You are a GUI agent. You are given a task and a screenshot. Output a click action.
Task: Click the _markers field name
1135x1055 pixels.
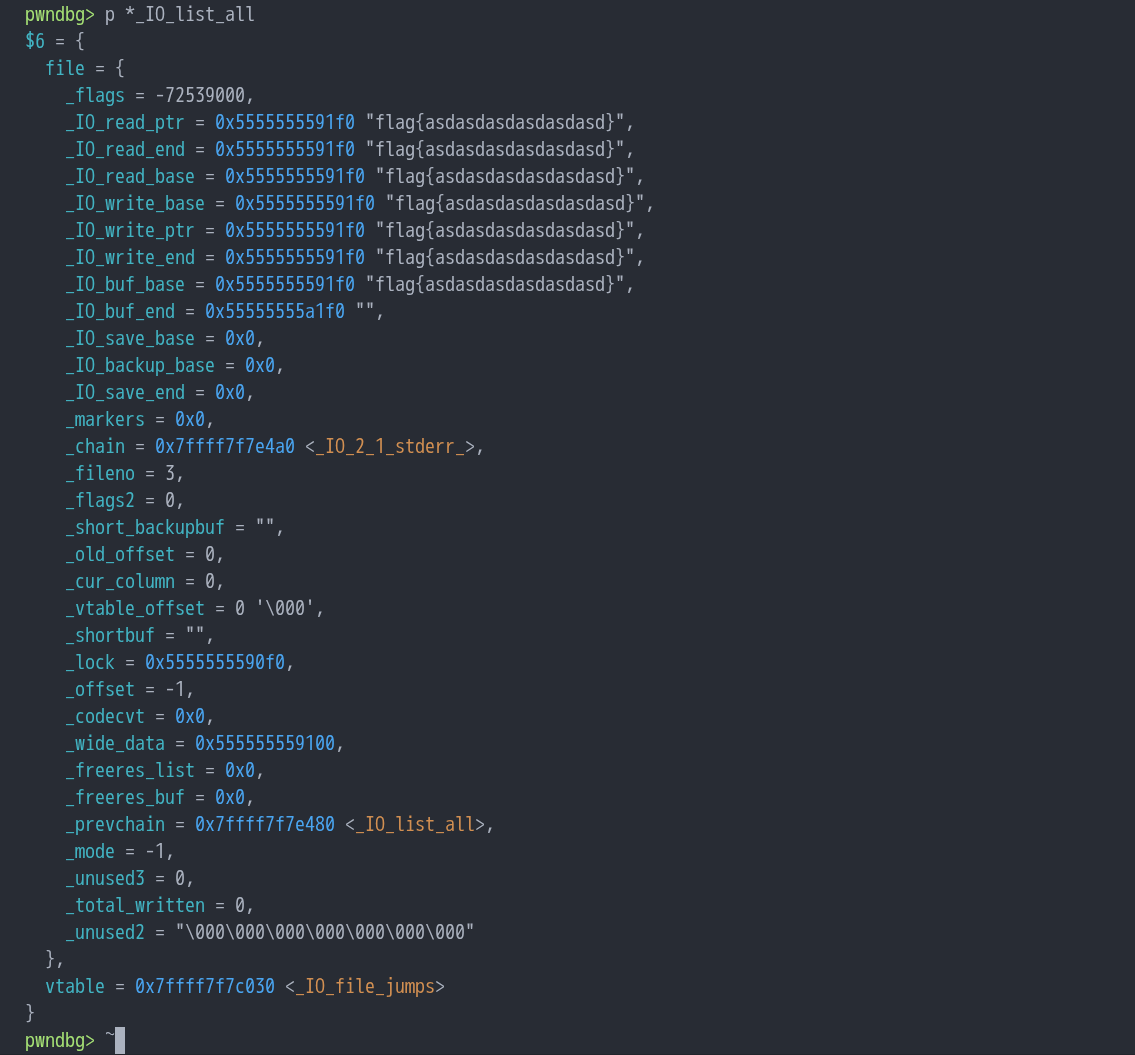tap(105, 420)
